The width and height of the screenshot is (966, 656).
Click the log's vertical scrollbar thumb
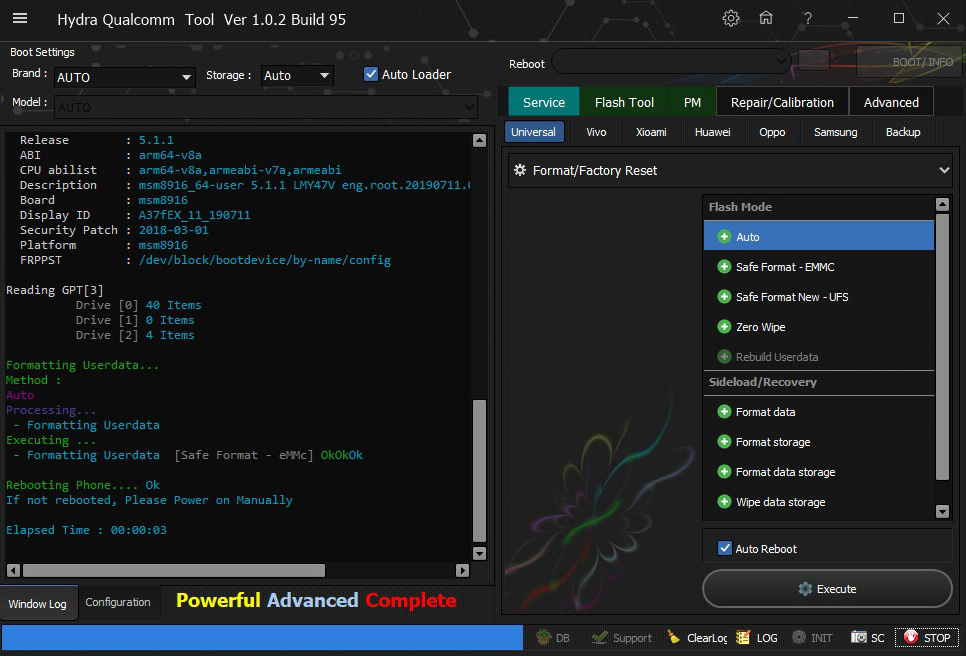[479, 471]
